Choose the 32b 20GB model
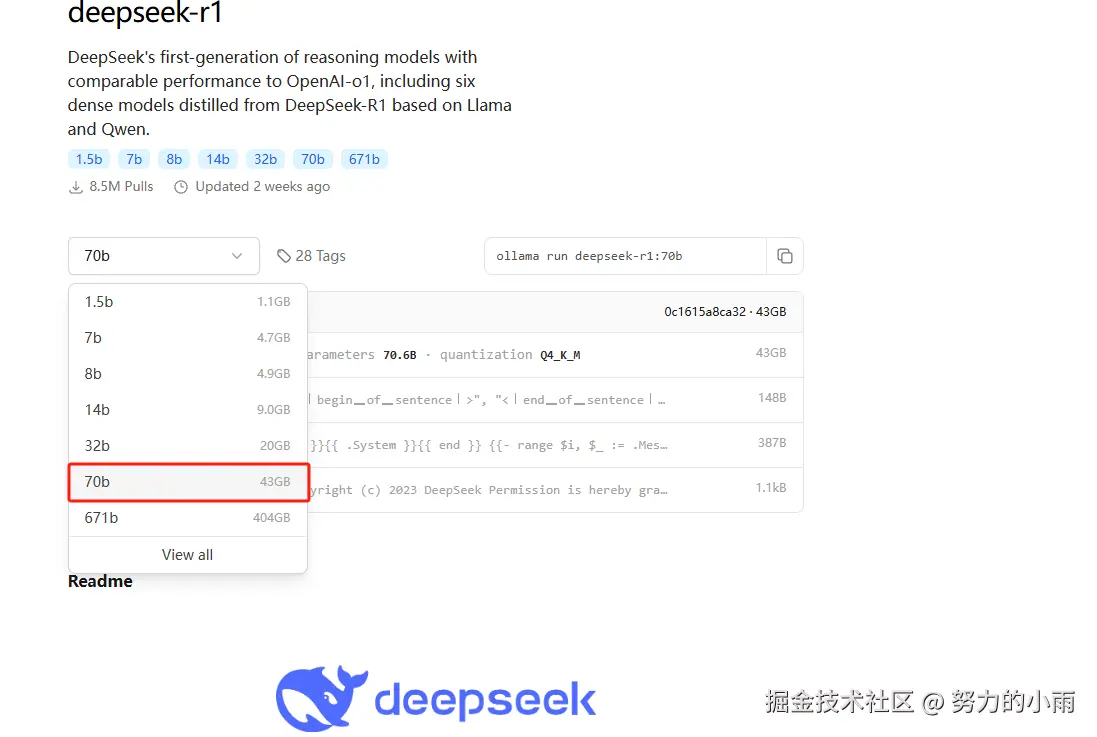Image resolution: width=1097 pixels, height=737 pixels. point(187,446)
